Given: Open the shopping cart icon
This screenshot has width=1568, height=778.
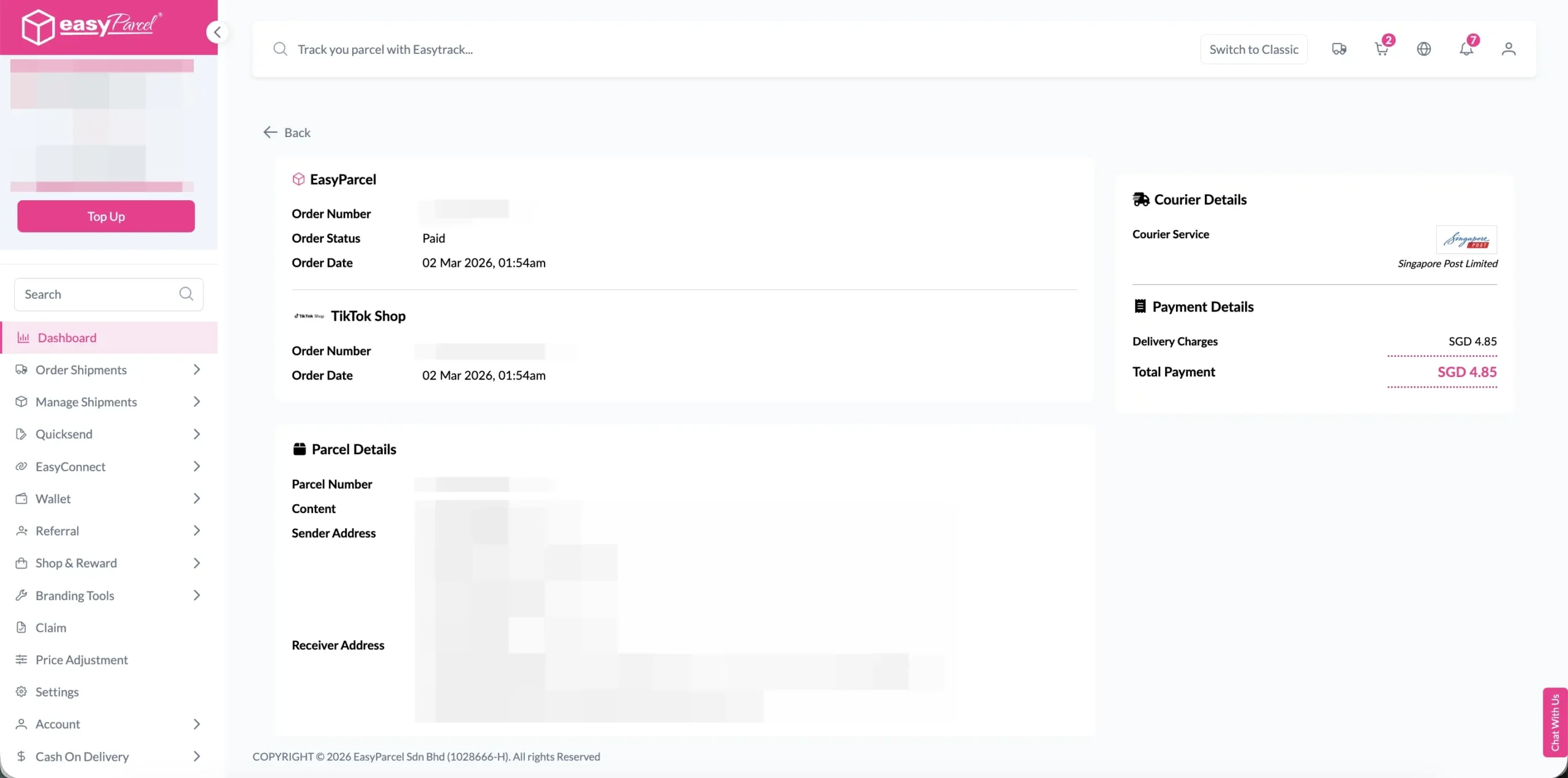Looking at the screenshot, I should tap(1381, 49).
